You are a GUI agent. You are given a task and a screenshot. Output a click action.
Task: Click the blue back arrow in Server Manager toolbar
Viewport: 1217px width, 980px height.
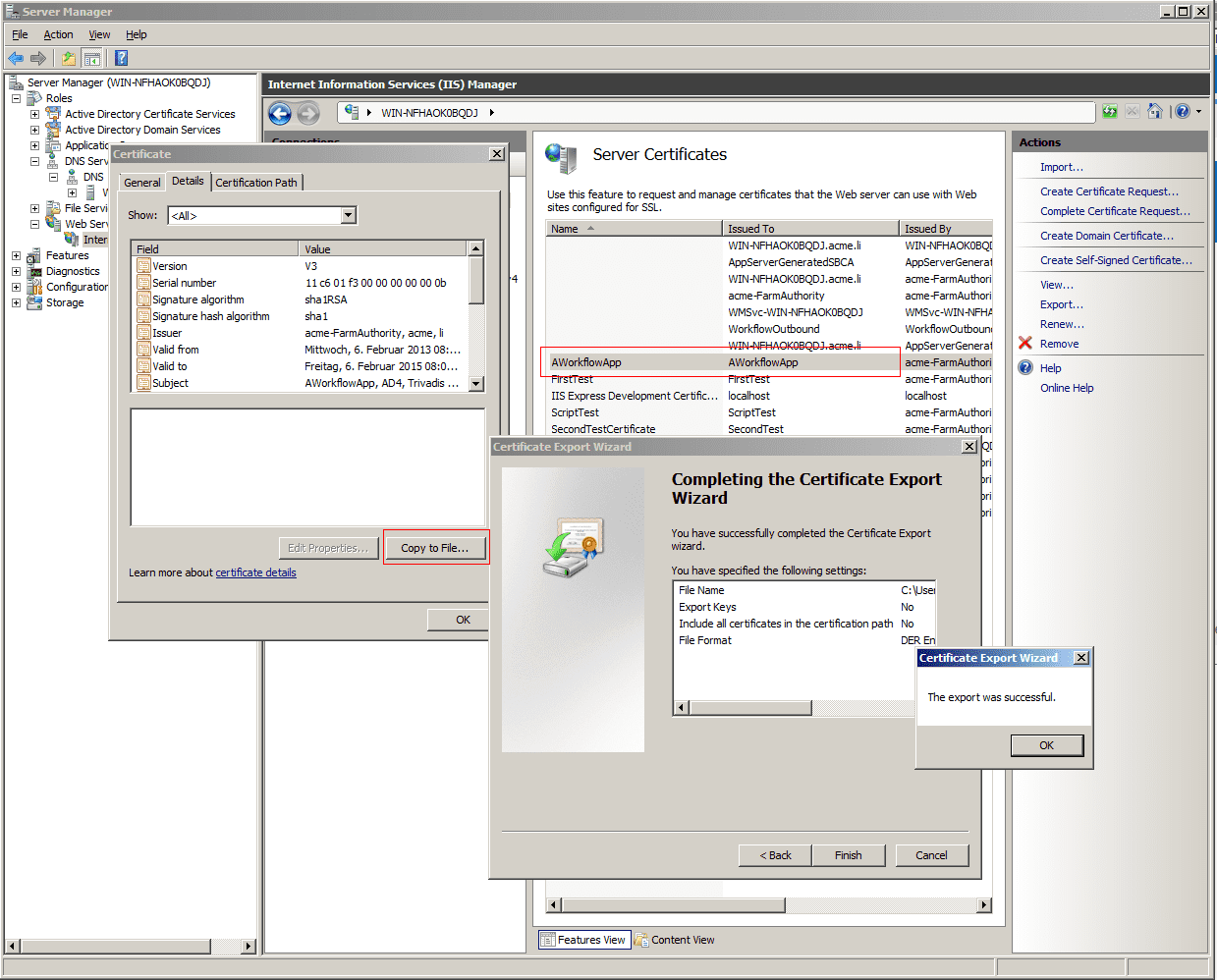pos(16,58)
